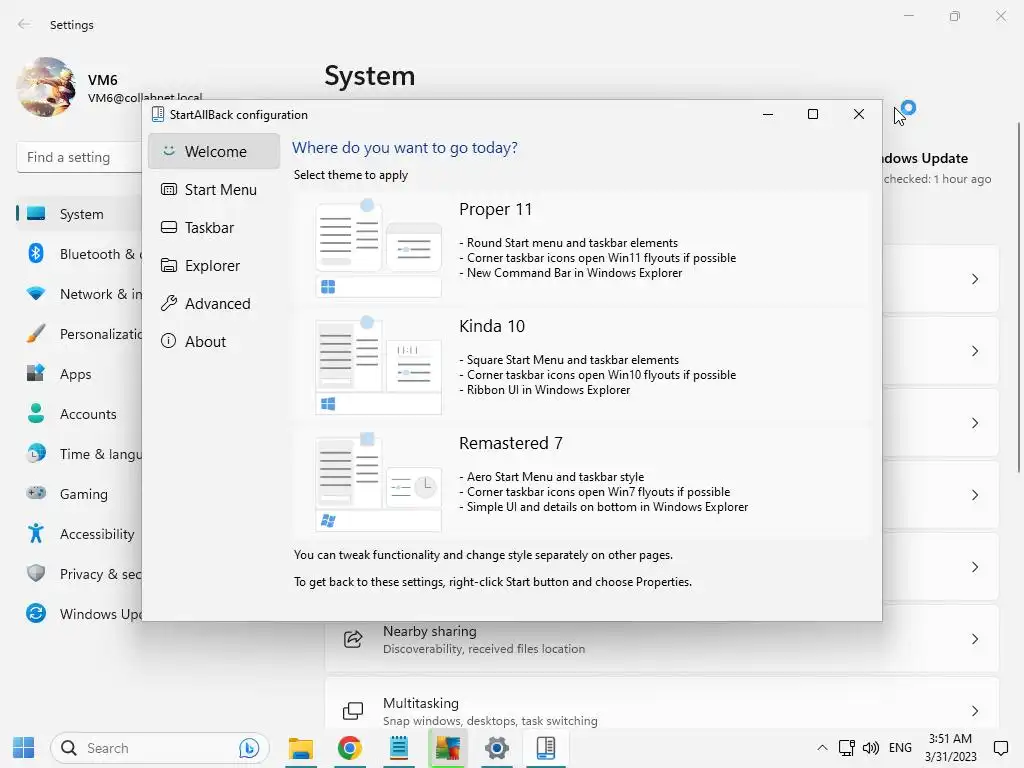Image resolution: width=1024 pixels, height=768 pixels.
Task: Open Advanced page in StartAllBack
Action: click(x=214, y=304)
